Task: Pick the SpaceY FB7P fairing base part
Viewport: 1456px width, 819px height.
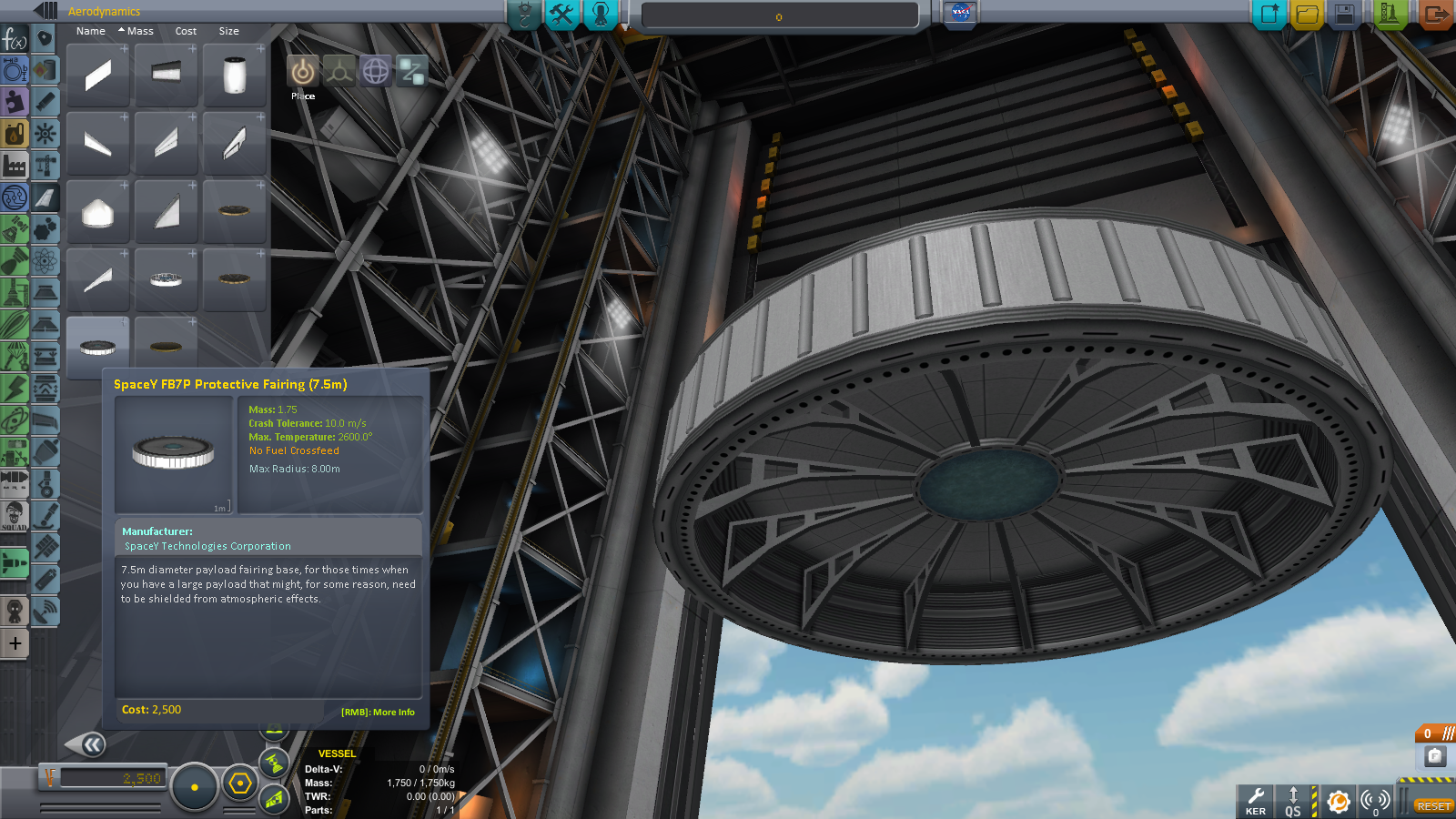Action: coord(97,348)
